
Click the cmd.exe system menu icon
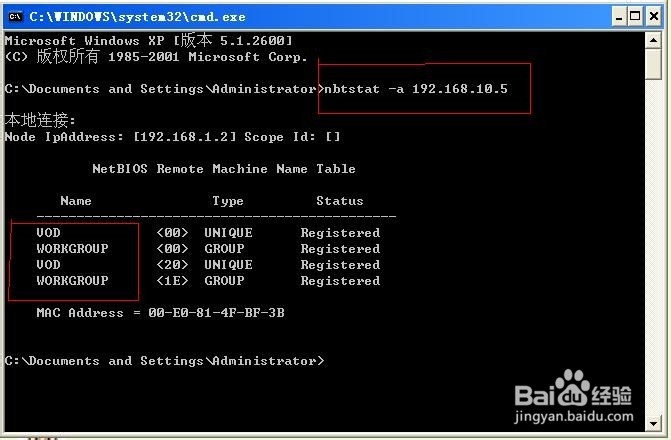15,16
